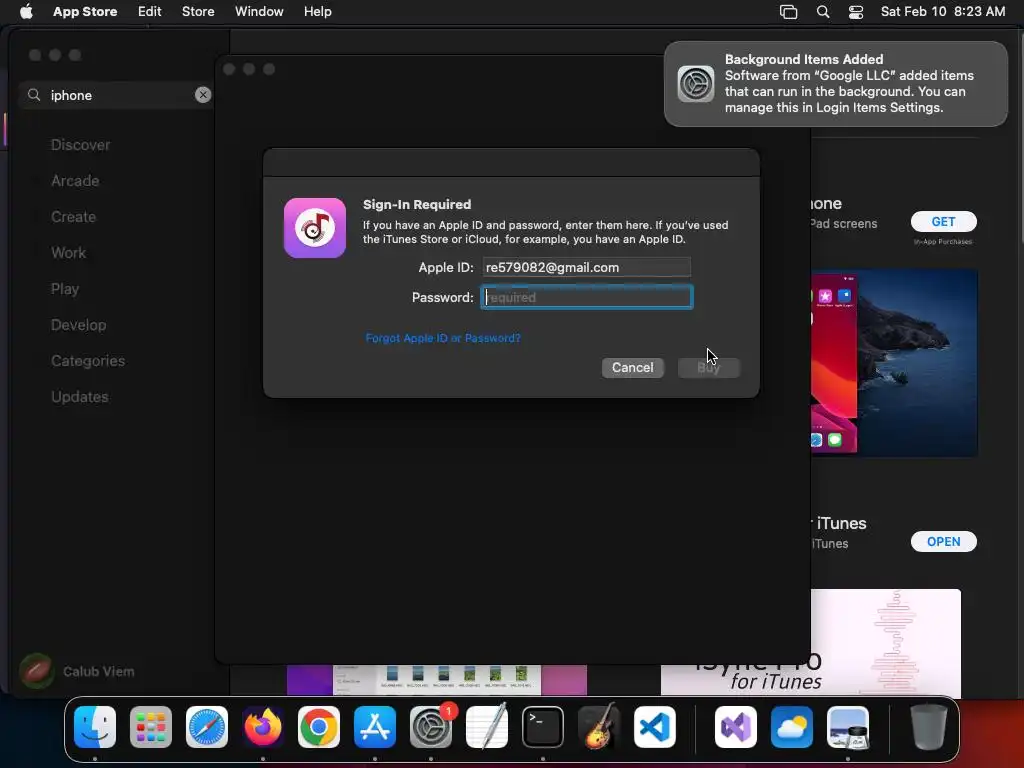Open the Apple menu

(x=26, y=11)
